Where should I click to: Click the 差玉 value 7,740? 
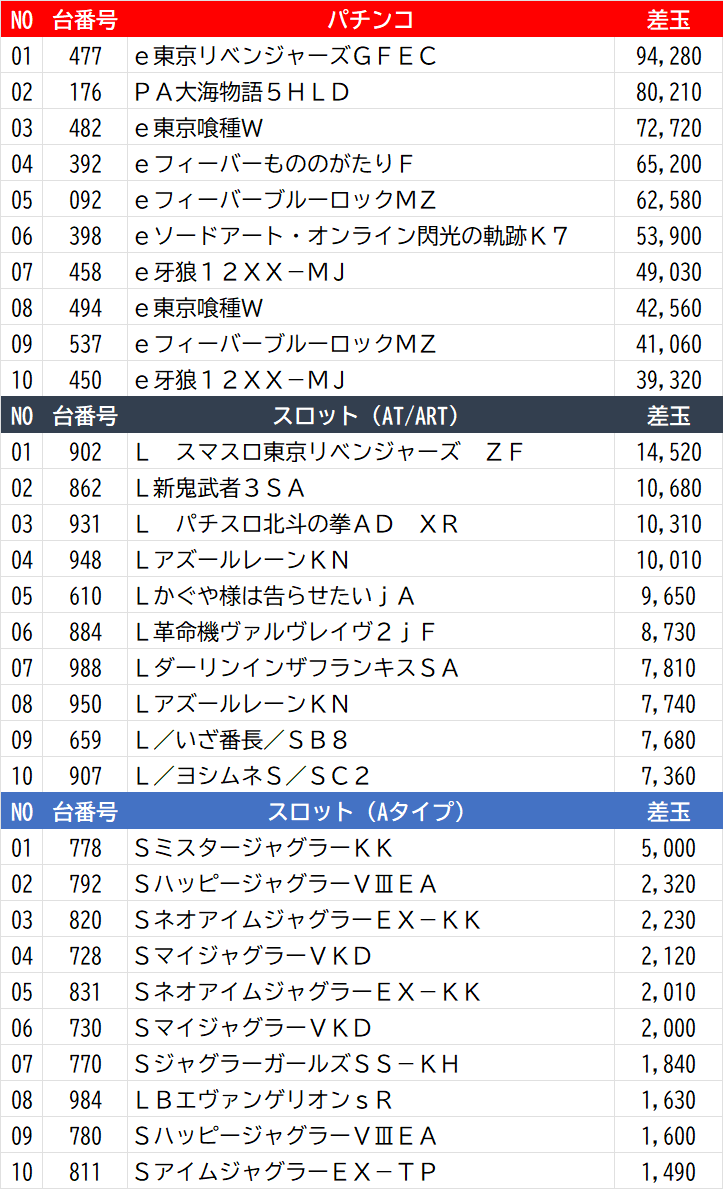668,704
